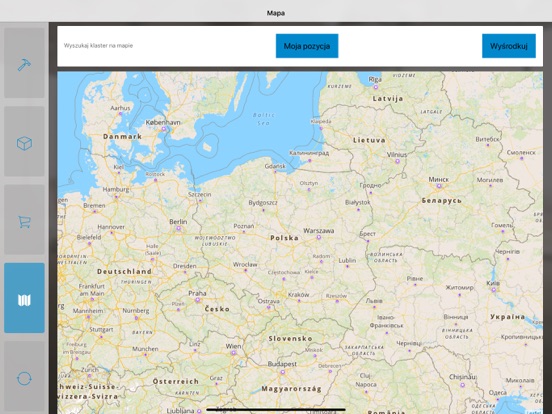Select the Львів map label
552x414 pixels.
tap(374, 301)
